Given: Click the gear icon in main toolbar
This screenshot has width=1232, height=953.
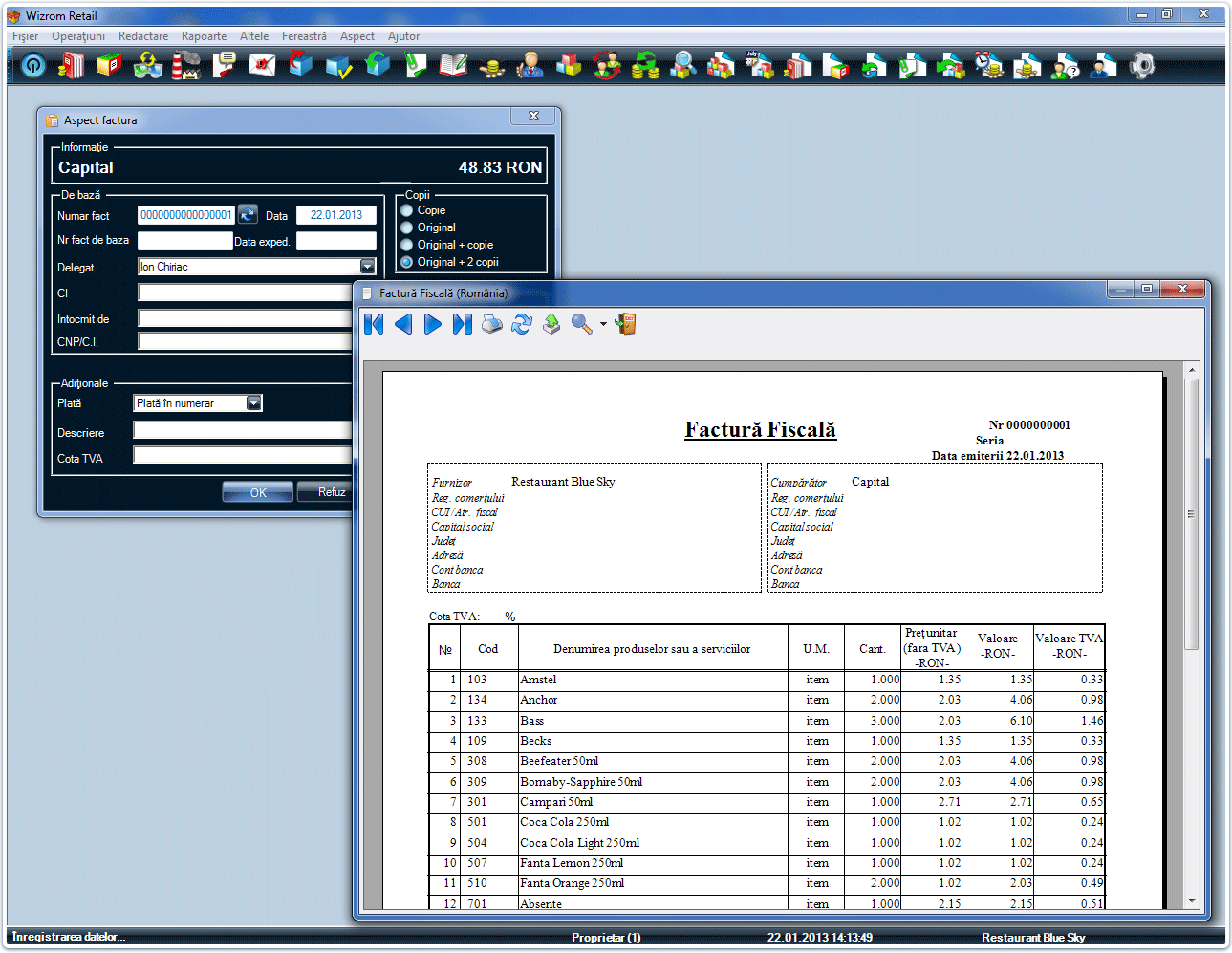Looking at the screenshot, I should point(1142,65).
